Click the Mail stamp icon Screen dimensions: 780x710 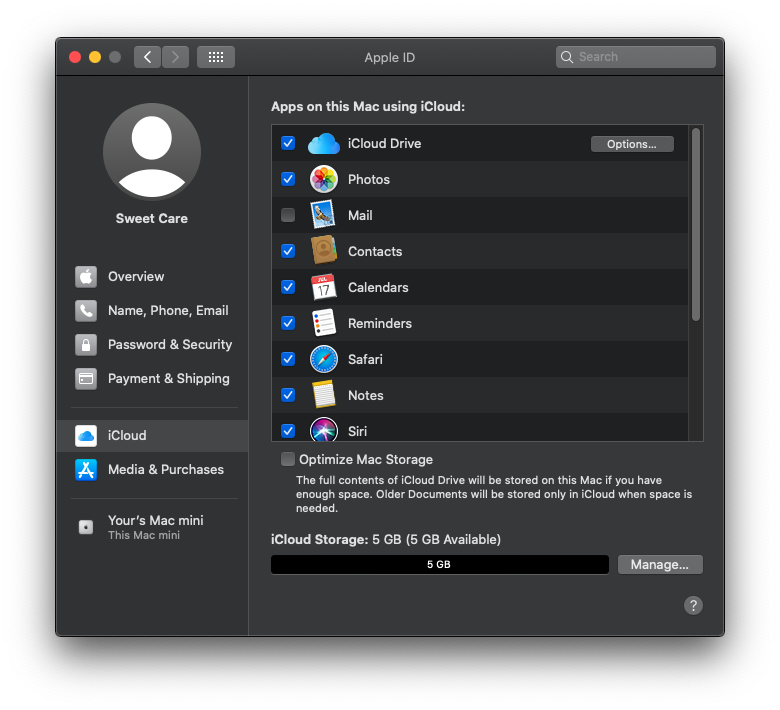tap(323, 215)
